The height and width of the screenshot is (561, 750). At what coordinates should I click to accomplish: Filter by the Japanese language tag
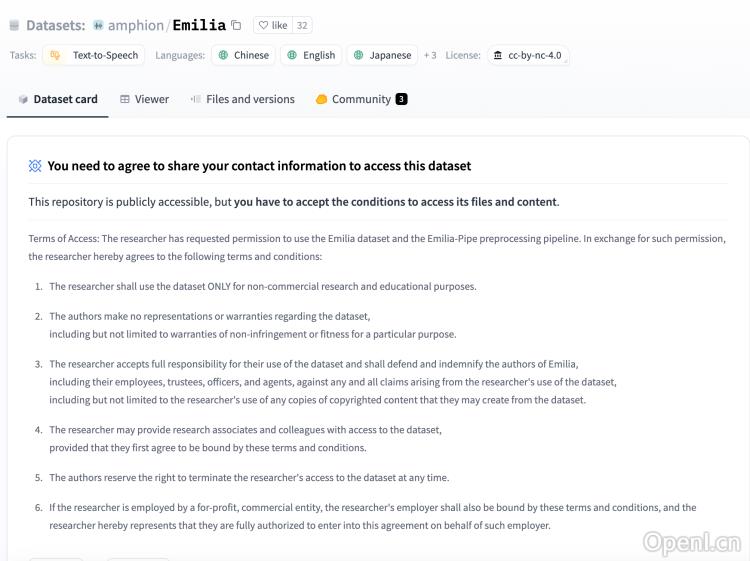pyautogui.click(x=382, y=55)
